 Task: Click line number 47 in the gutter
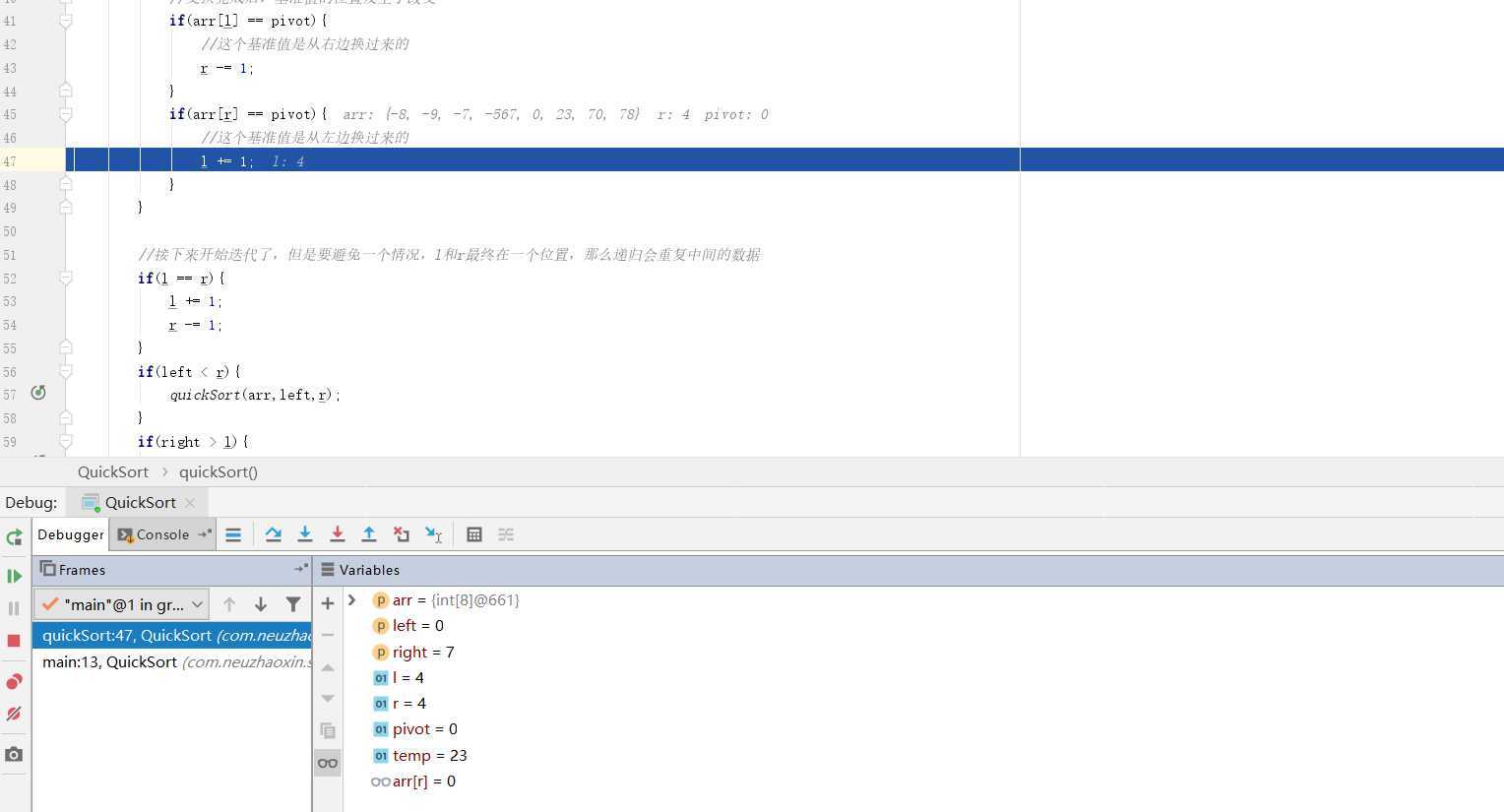(10, 161)
